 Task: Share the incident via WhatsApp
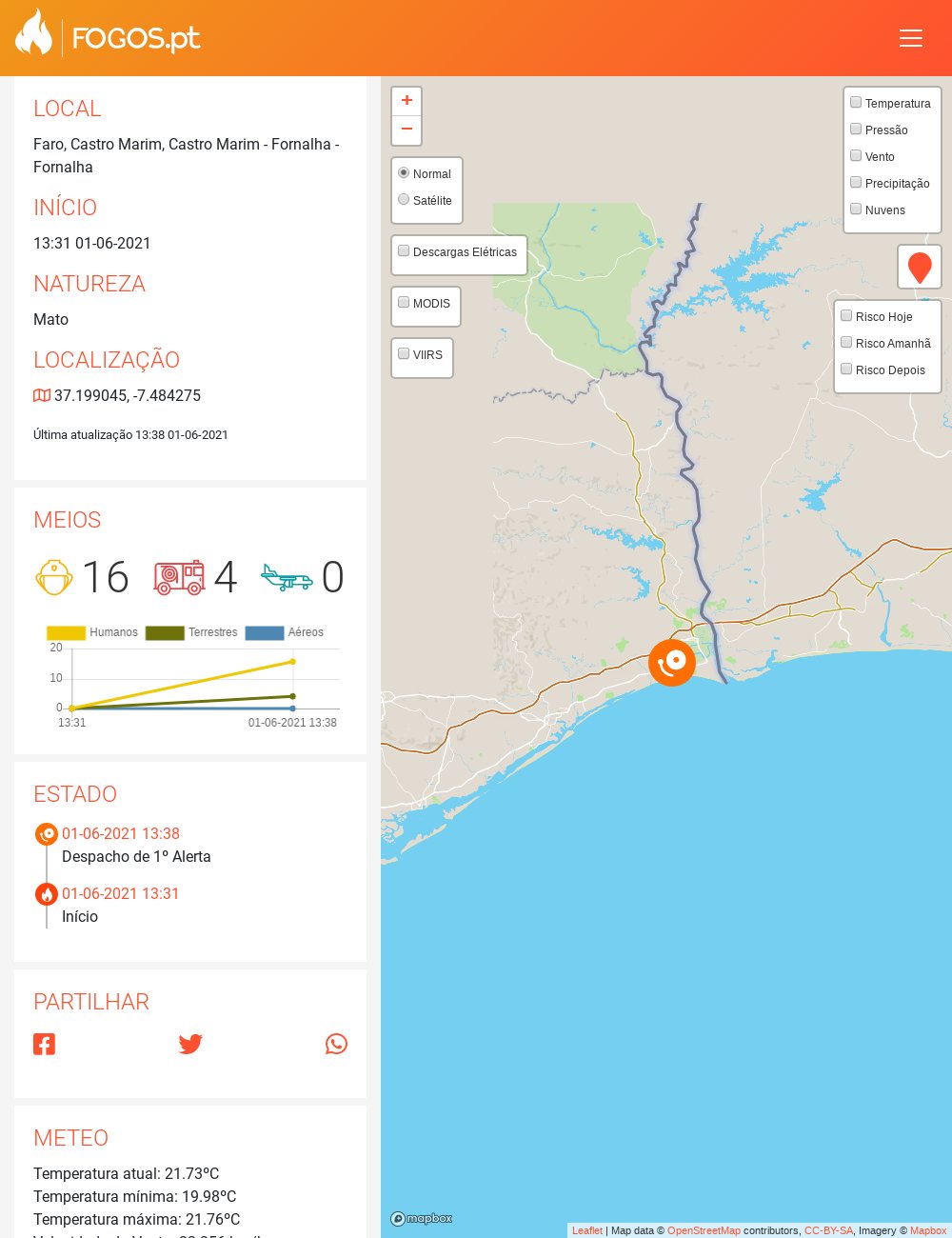click(336, 1044)
